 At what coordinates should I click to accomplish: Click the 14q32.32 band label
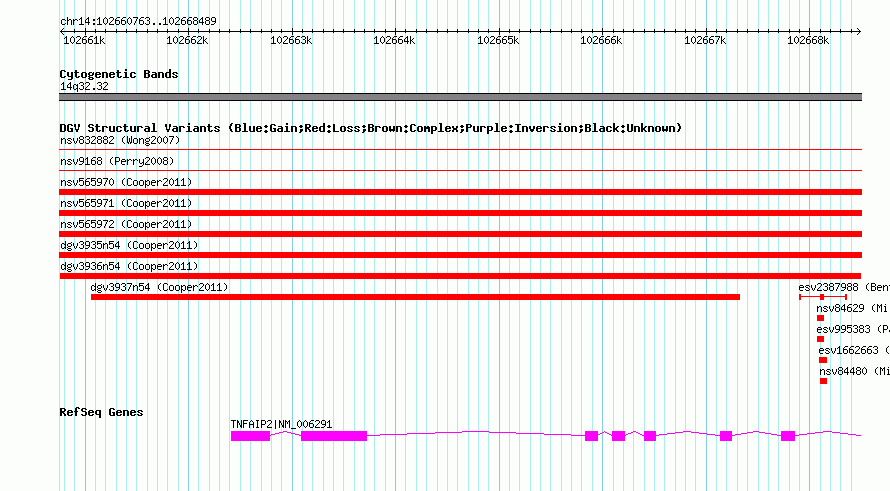84,86
